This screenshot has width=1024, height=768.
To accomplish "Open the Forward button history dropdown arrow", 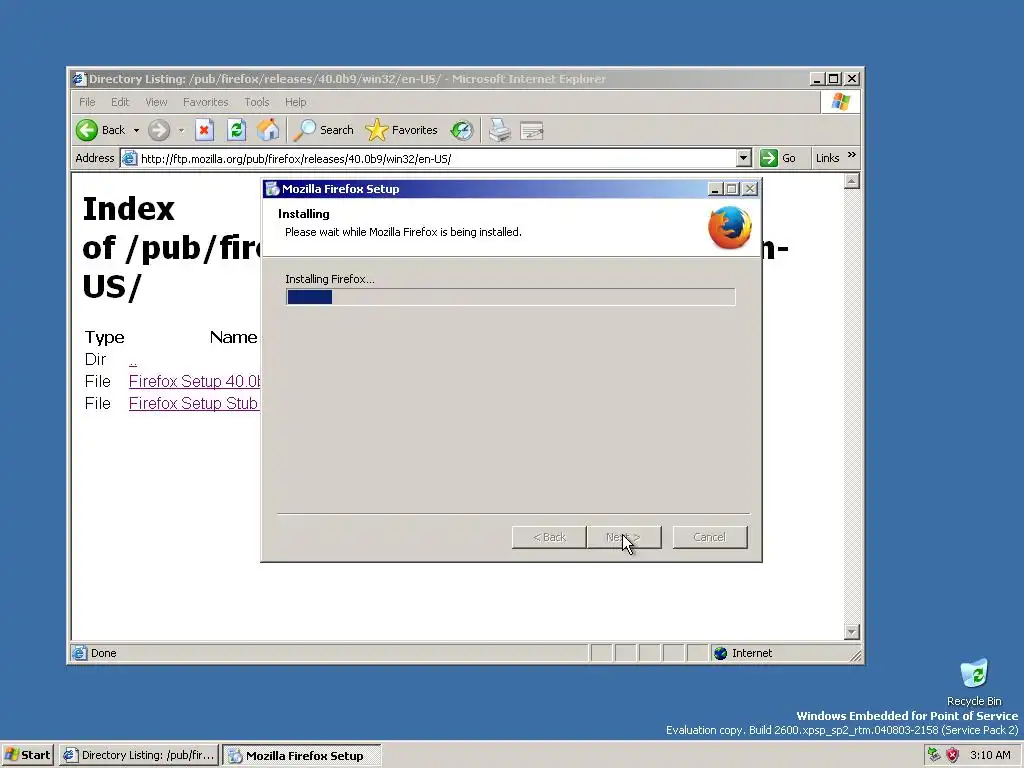I will (181, 131).
